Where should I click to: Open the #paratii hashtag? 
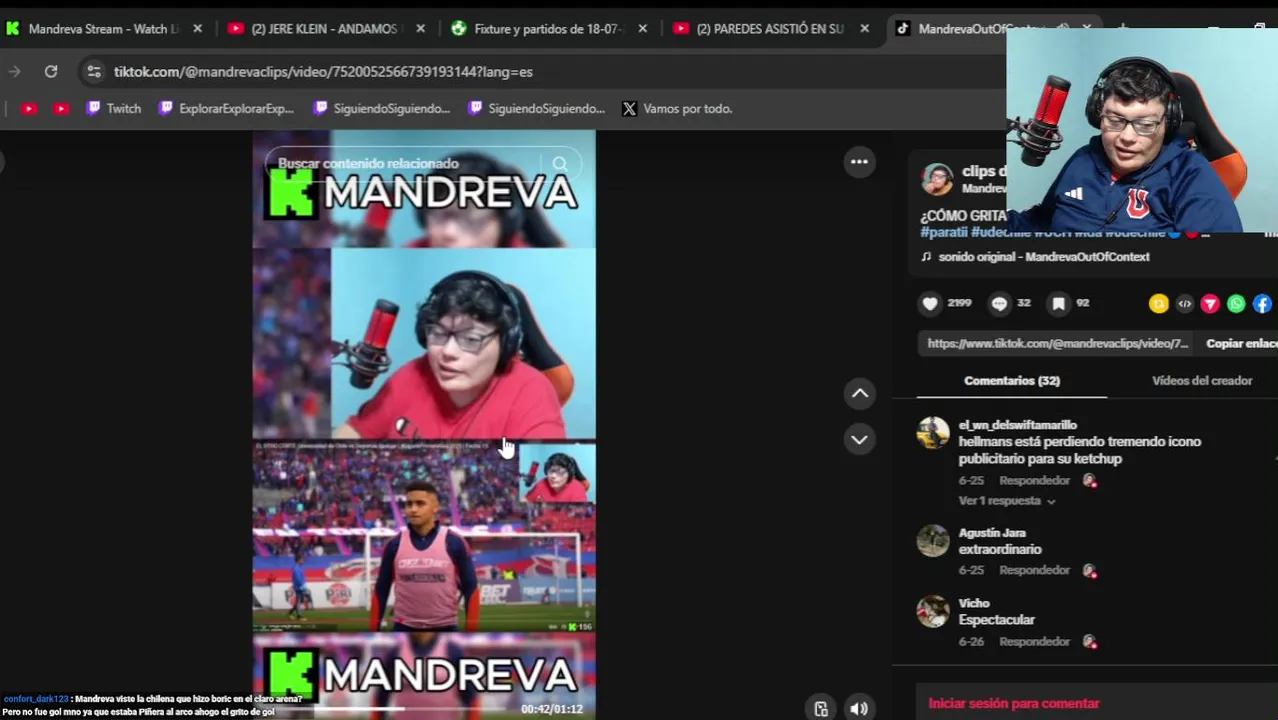(943, 232)
